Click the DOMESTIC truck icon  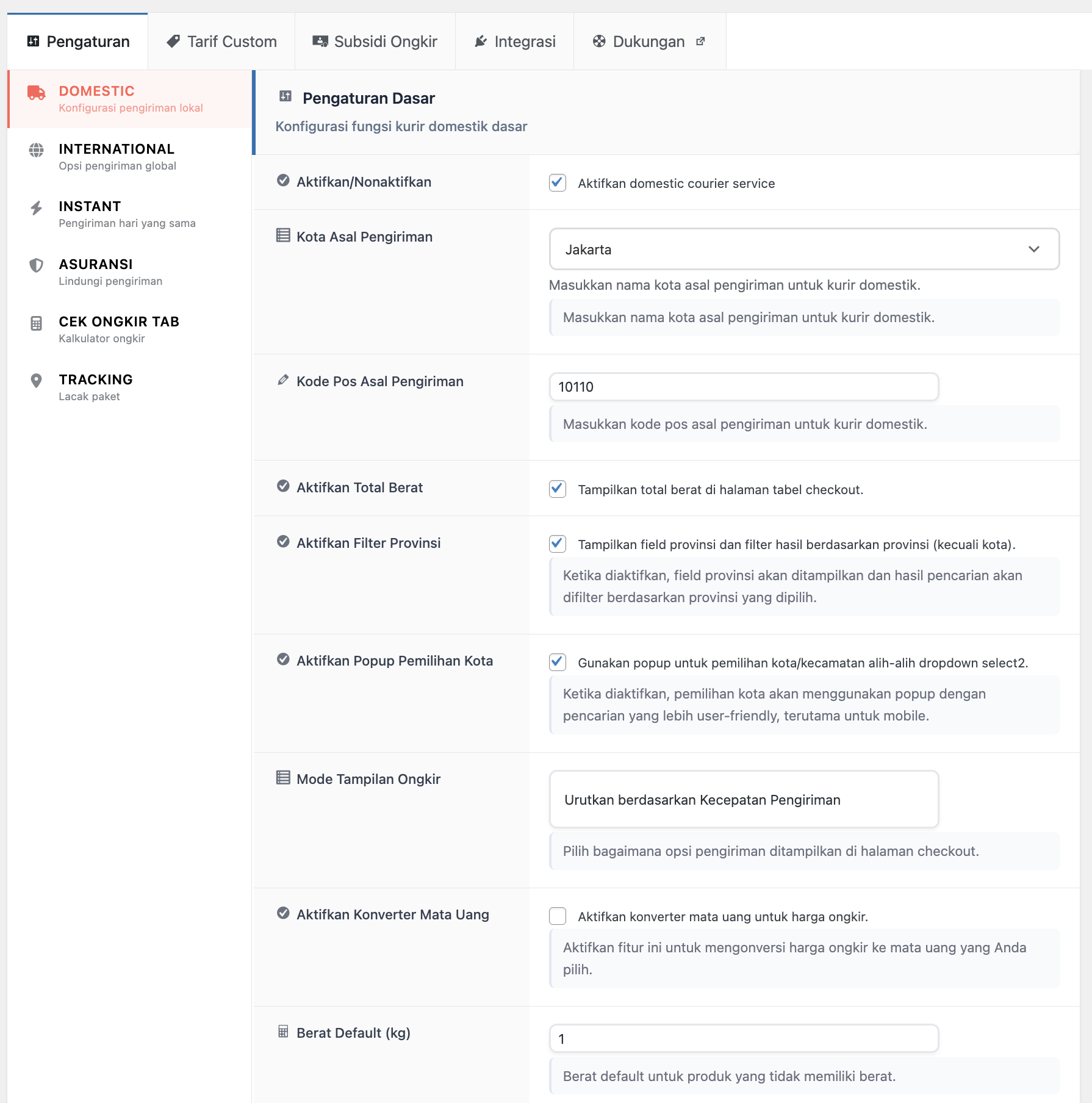point(37,93)
